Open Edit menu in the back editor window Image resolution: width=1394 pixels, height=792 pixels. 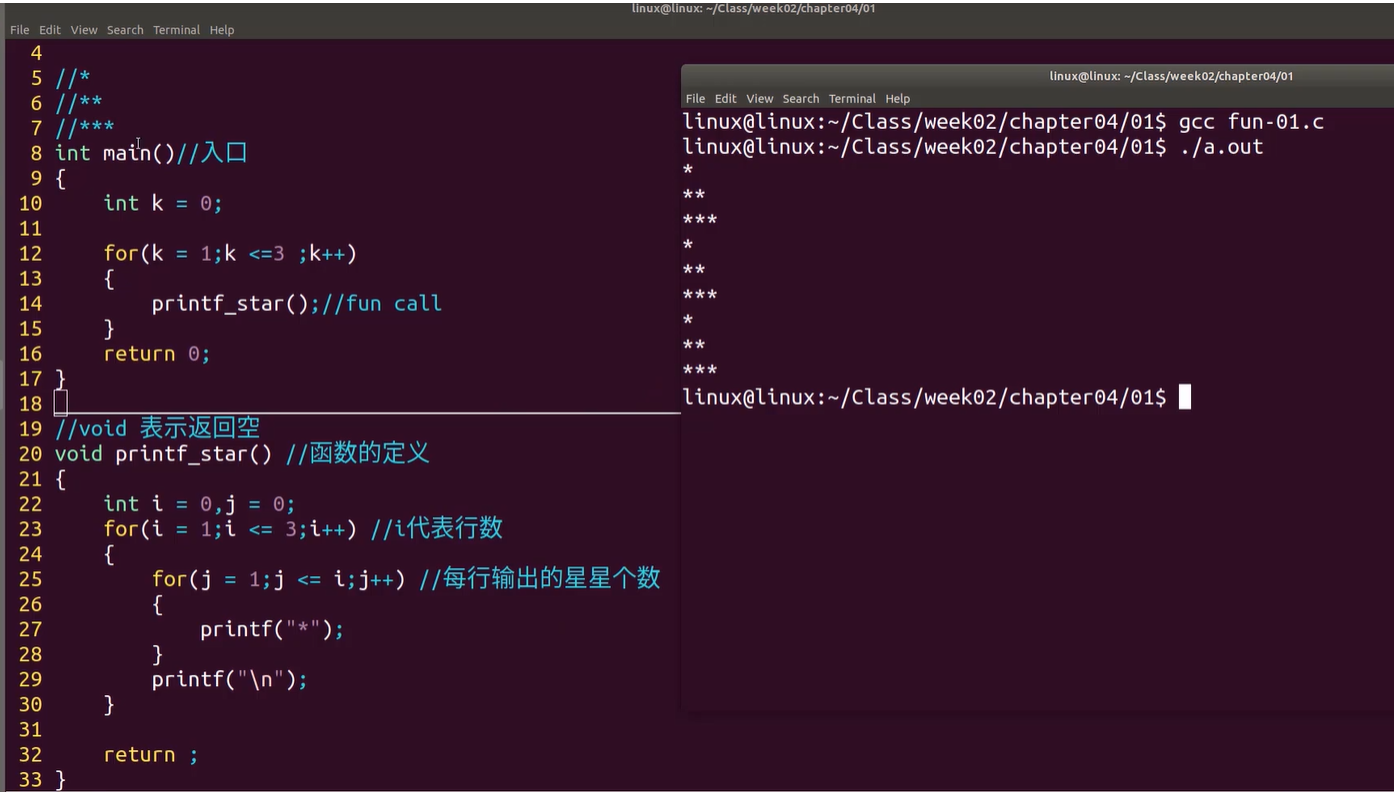click(x=50, y=30)
